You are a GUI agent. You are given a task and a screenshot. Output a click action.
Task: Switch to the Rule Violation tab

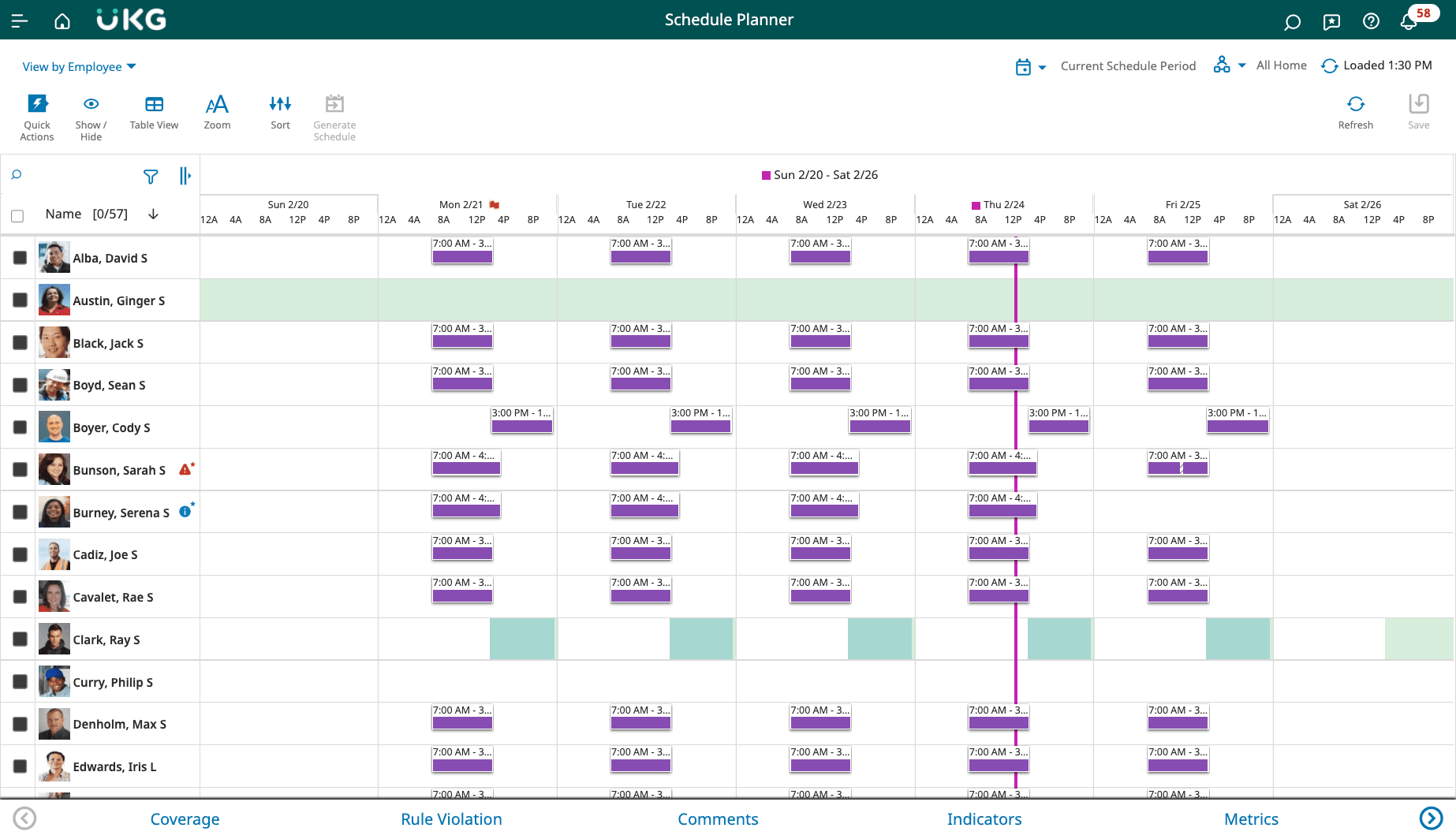(451, 819)
